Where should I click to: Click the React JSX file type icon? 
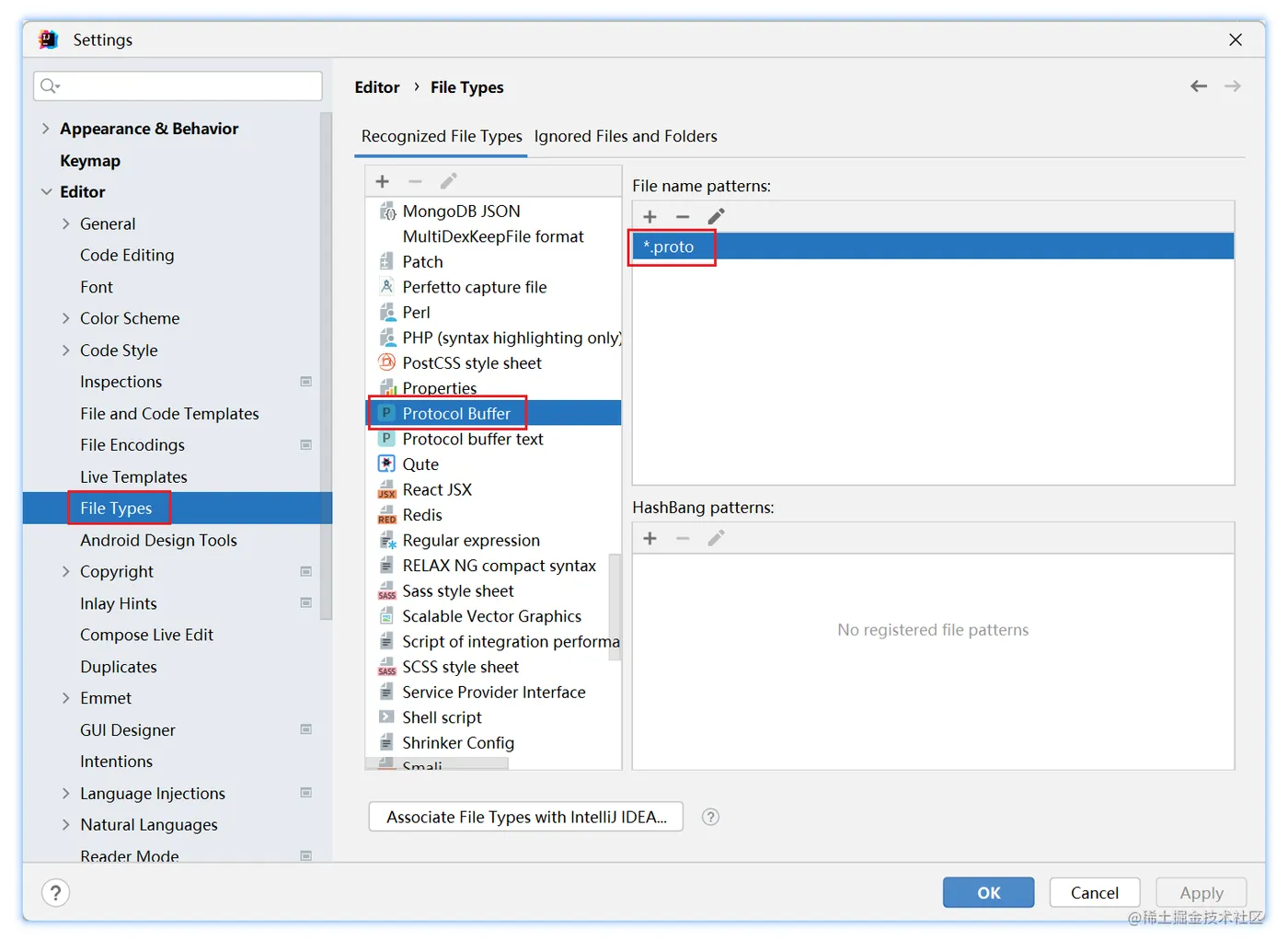pos(387,489)
